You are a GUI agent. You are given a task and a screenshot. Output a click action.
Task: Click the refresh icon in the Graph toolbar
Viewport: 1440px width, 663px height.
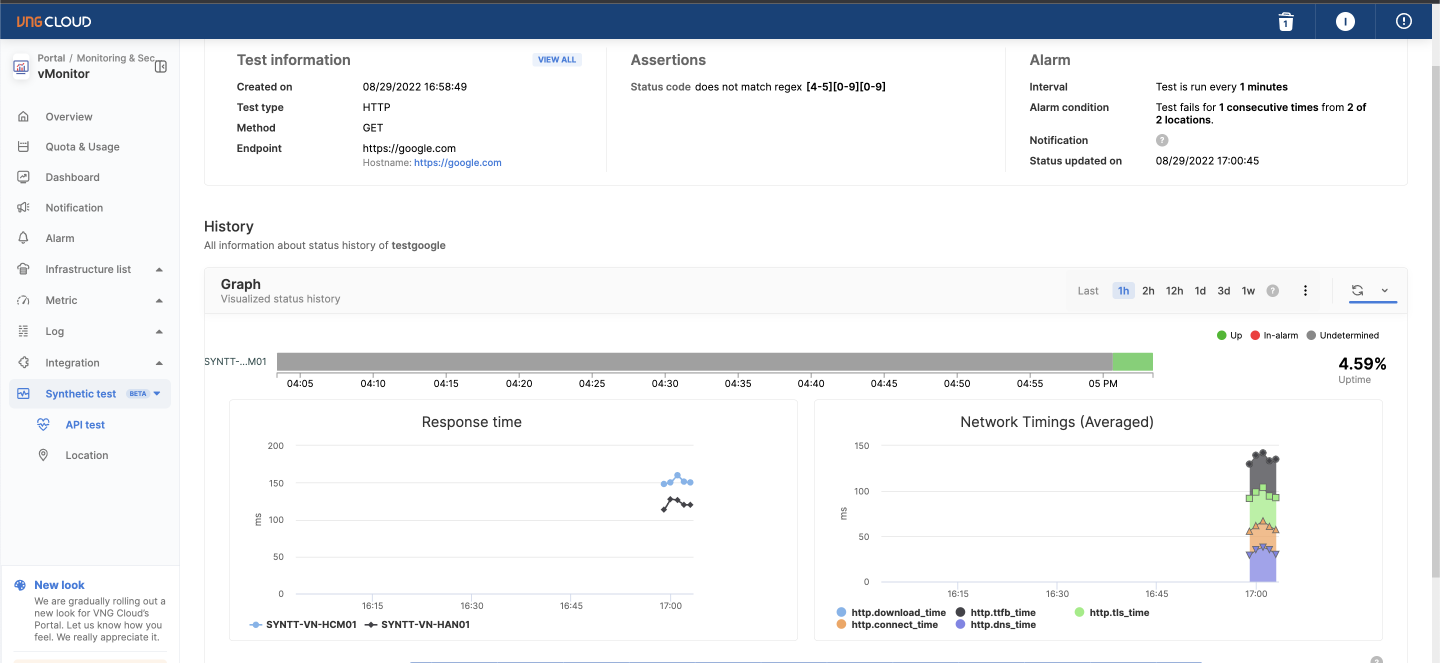pyautogui.click(x=1357, y=290)
